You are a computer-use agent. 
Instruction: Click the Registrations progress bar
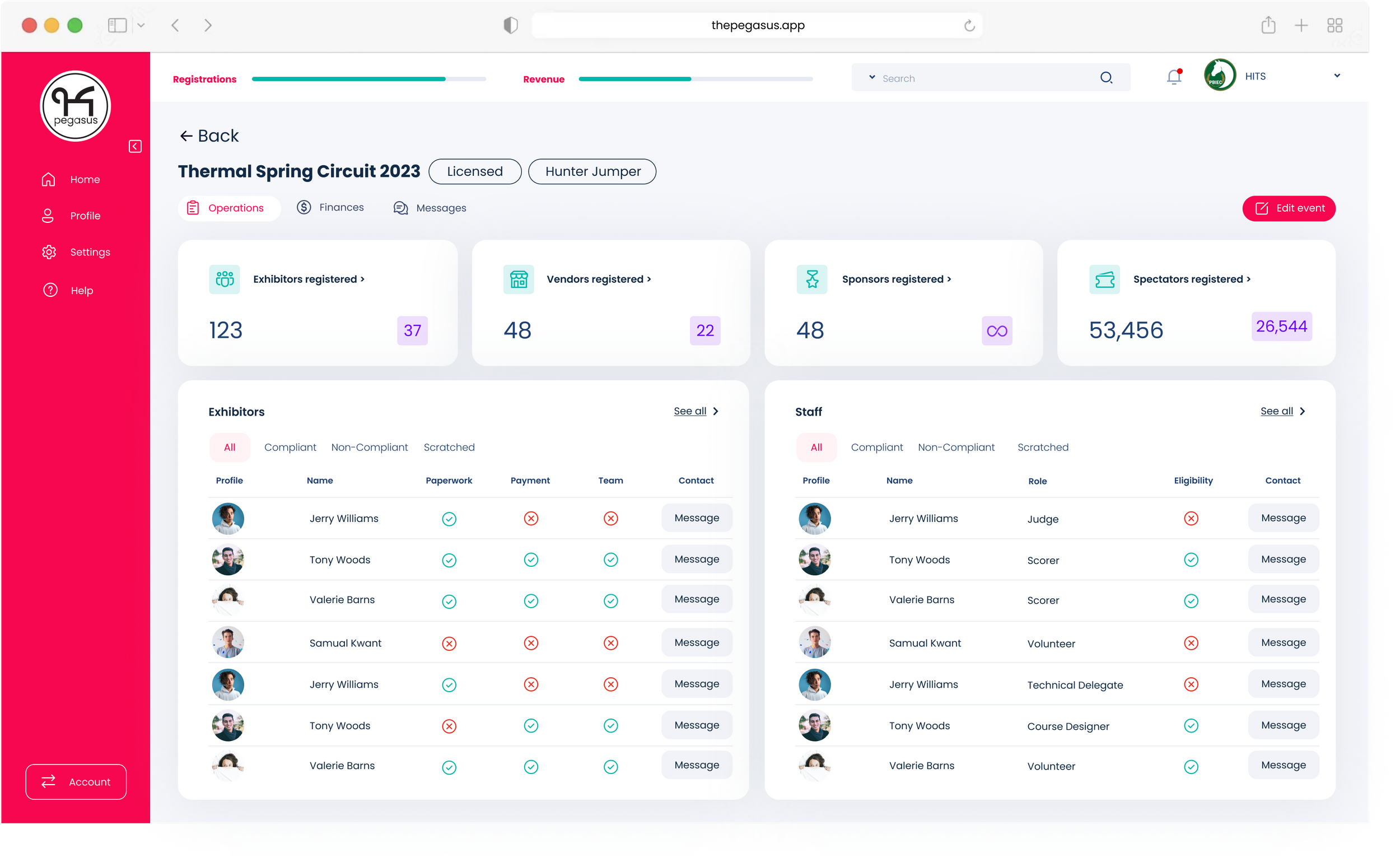click(x=368, y=79)
